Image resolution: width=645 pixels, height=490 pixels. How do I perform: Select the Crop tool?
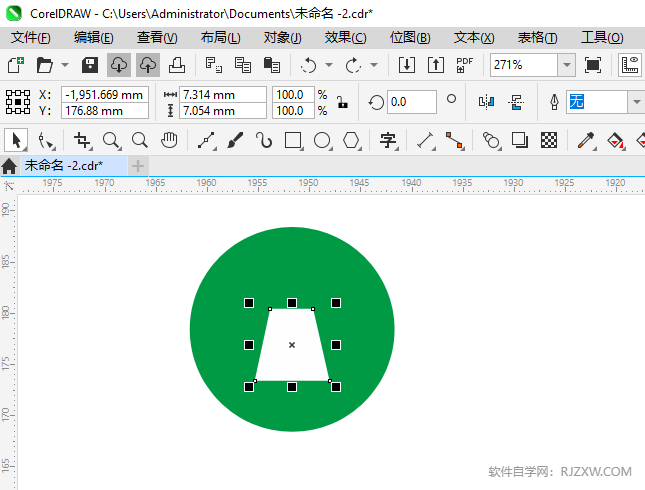pos(82,141)
